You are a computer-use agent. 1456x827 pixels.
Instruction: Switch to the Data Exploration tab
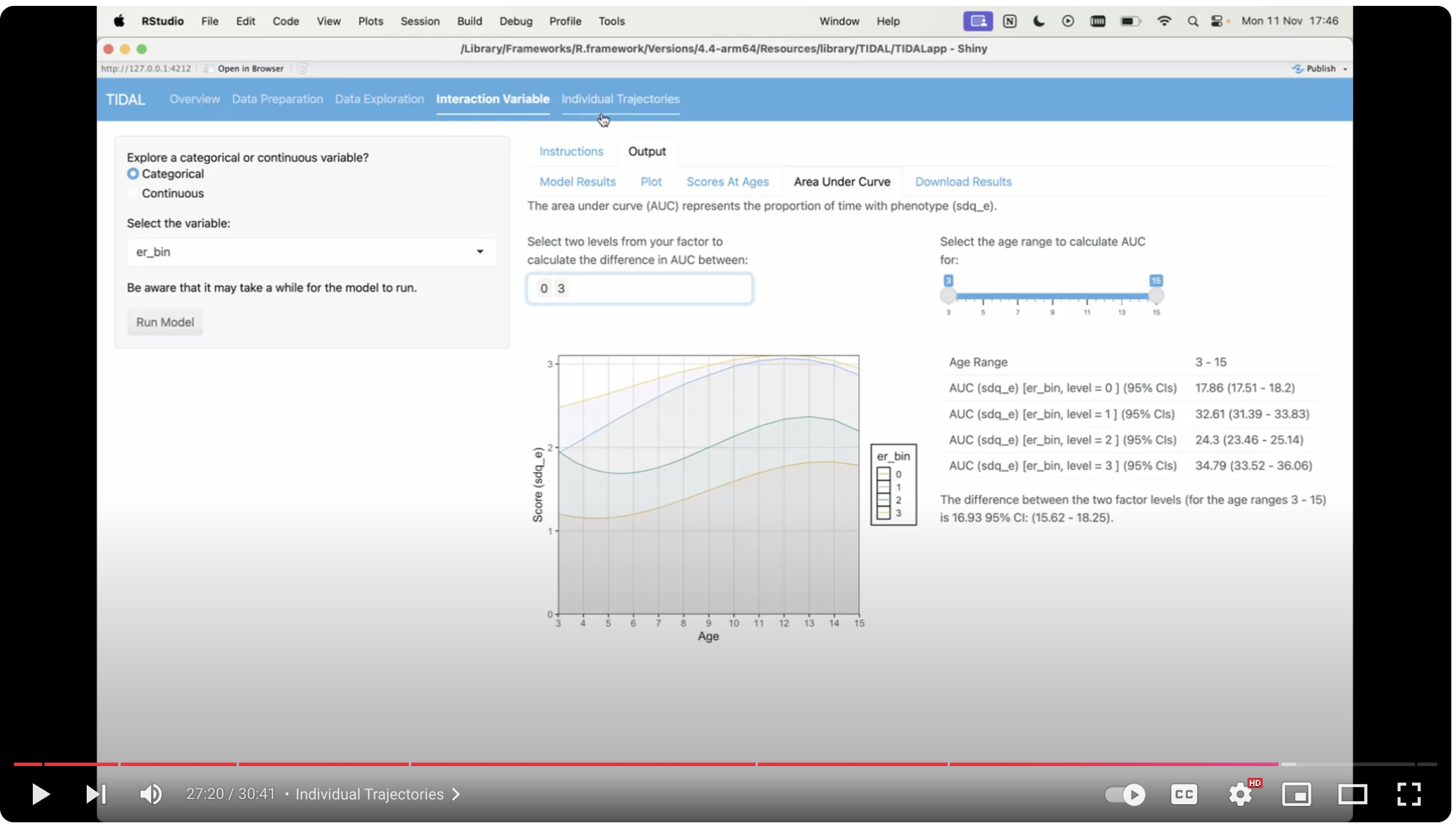(379, 99)
